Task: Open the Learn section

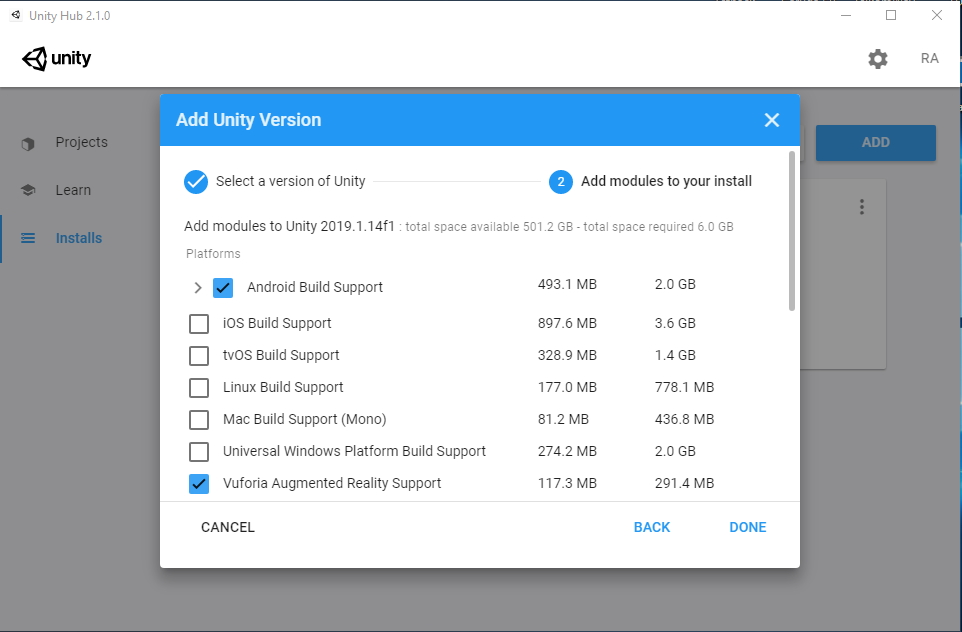Action: pyautogui.click(x=73, y=190)
